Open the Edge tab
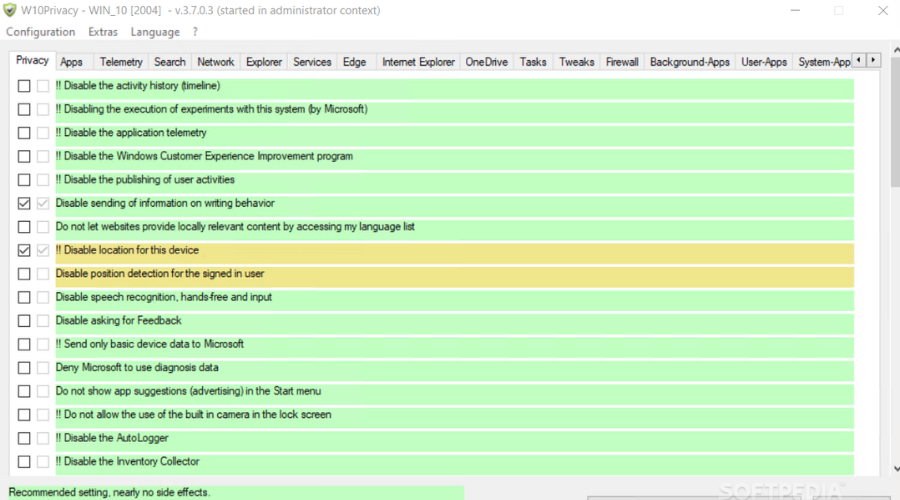Screen dimensions: 900x500 pos(355,62)
